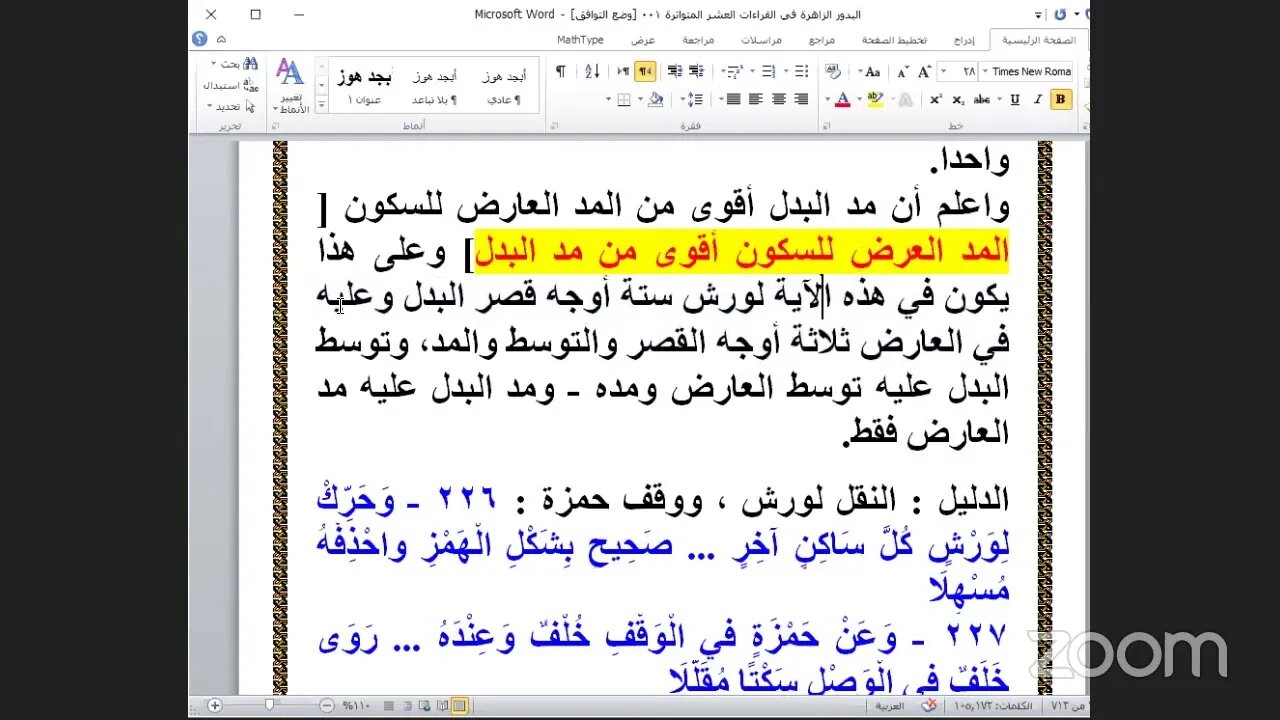Toggle Bold formatting
1280x720 pixels.
[1060, 99]
